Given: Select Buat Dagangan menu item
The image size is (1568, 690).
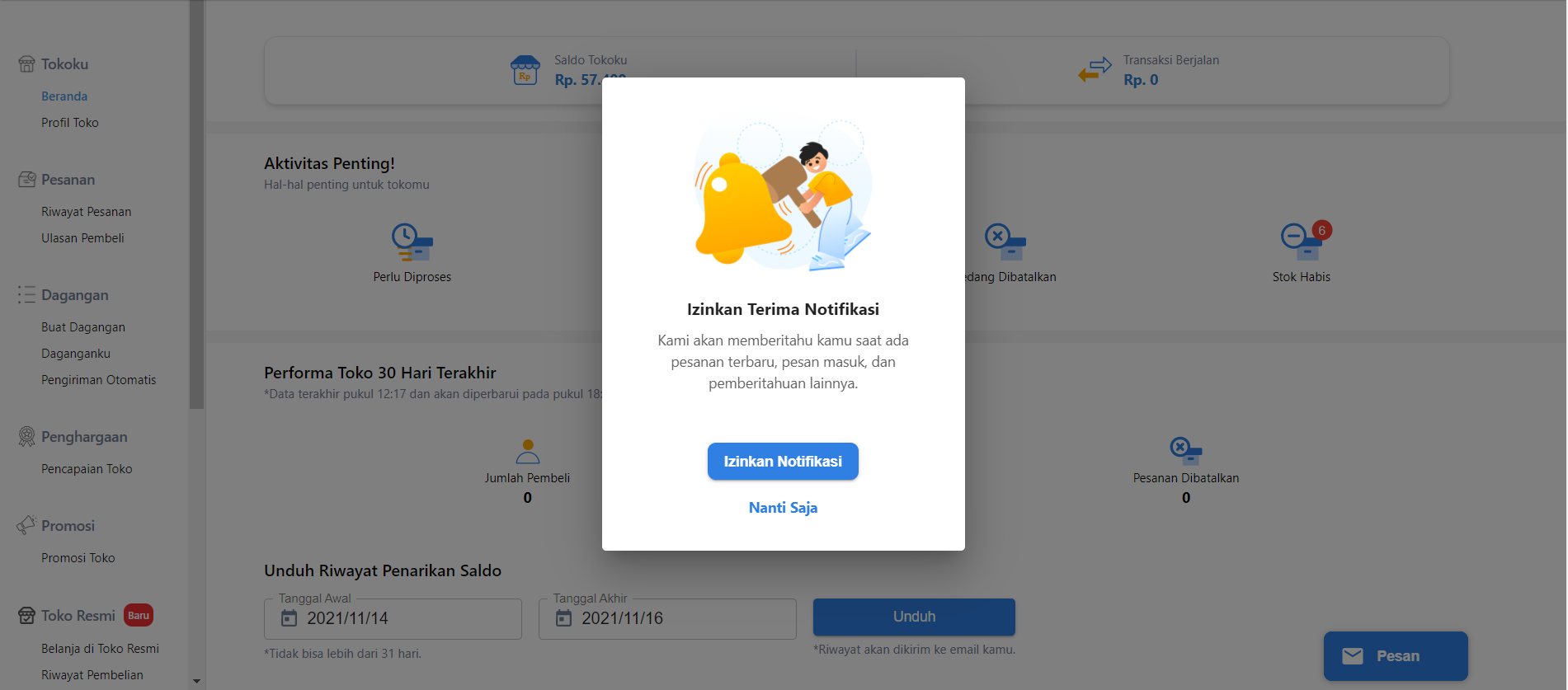Looking at the screenshot, I should coord(83,327).
